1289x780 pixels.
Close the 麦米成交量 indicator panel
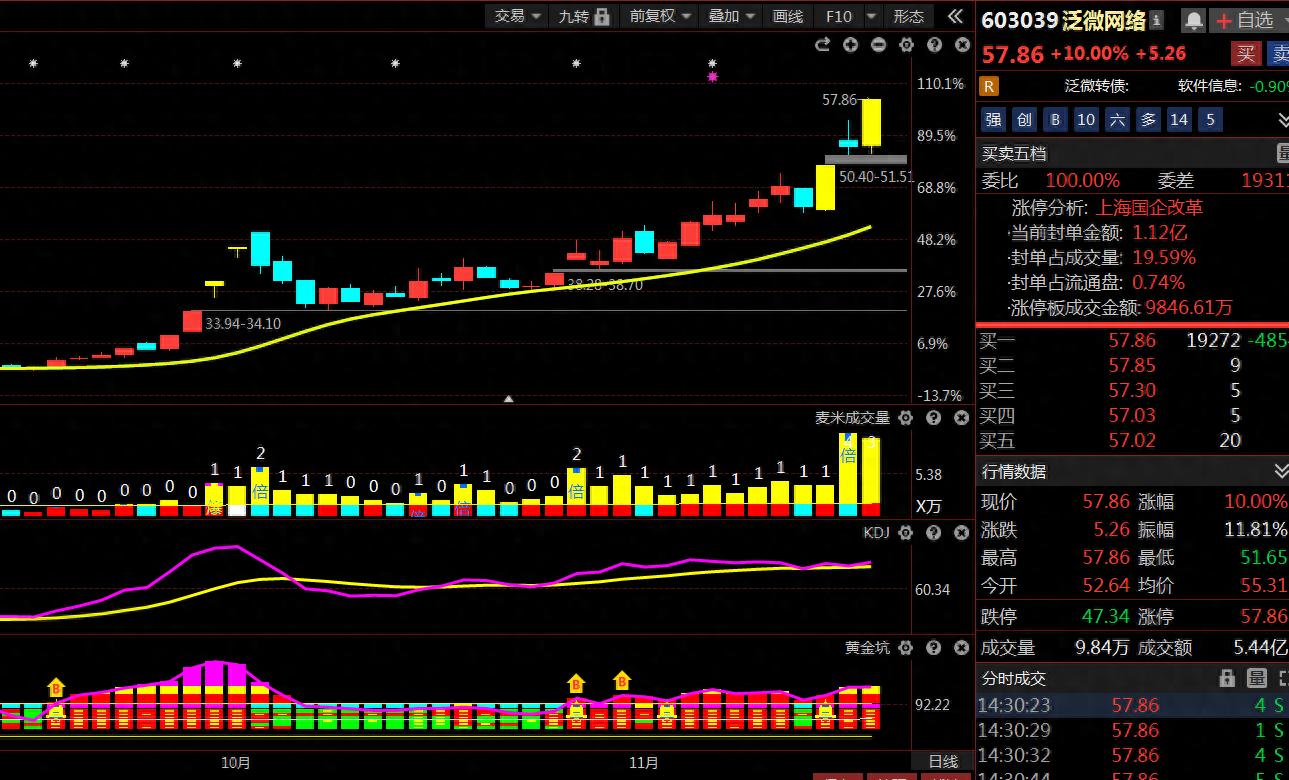(961, 418)
